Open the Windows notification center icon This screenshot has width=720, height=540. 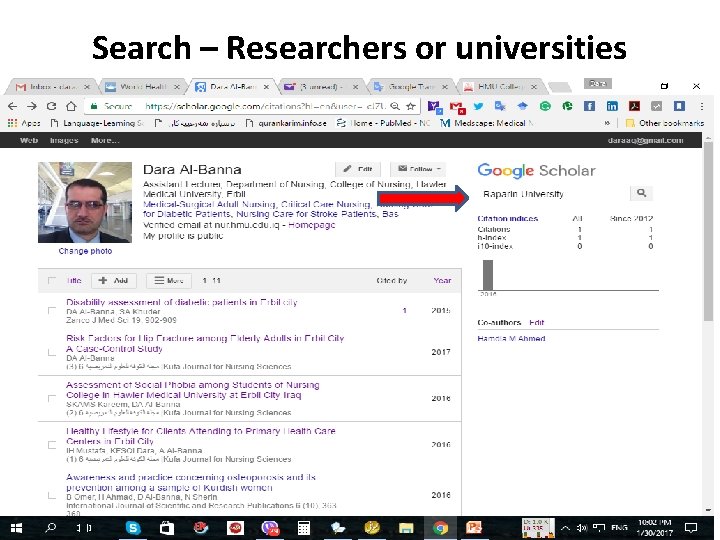691,528
